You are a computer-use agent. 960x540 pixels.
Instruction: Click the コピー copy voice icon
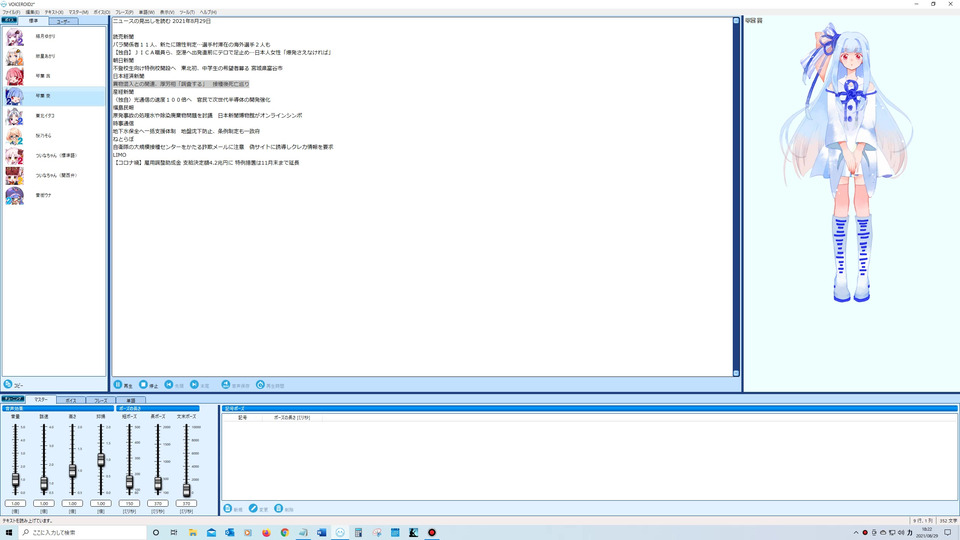(8, 384)
